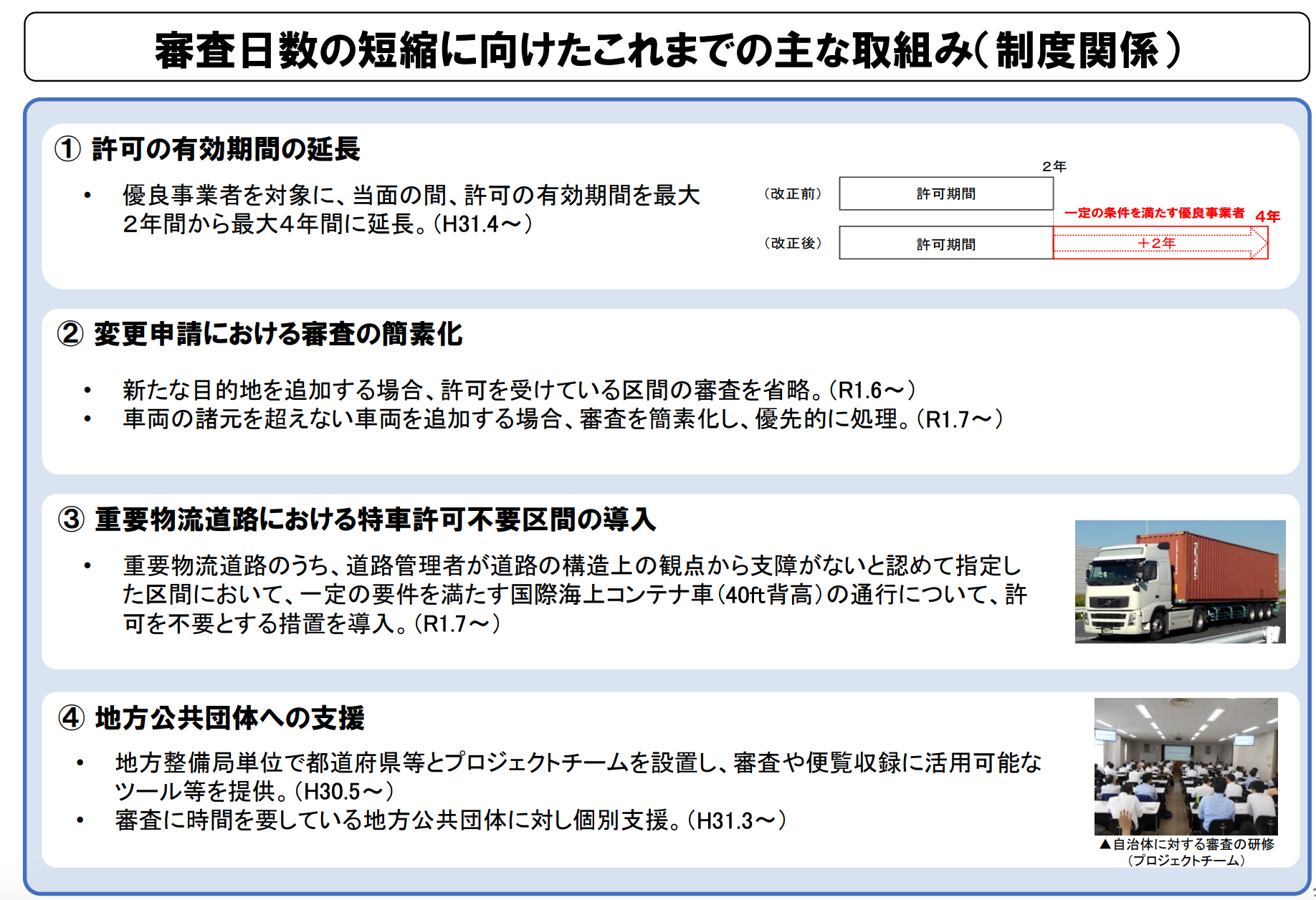Screen dimensions: 1316x900
Task: Select heading ③ 重要物流道路における特車許可不要区間の導入
Action: [356, 519]
